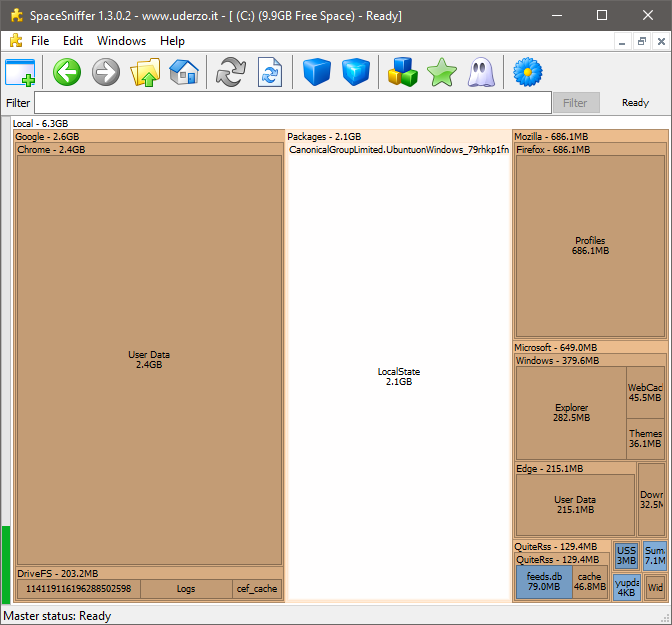Select the WebCache 45.5MB block
This screenshot has width=672, height=625.
645,392
